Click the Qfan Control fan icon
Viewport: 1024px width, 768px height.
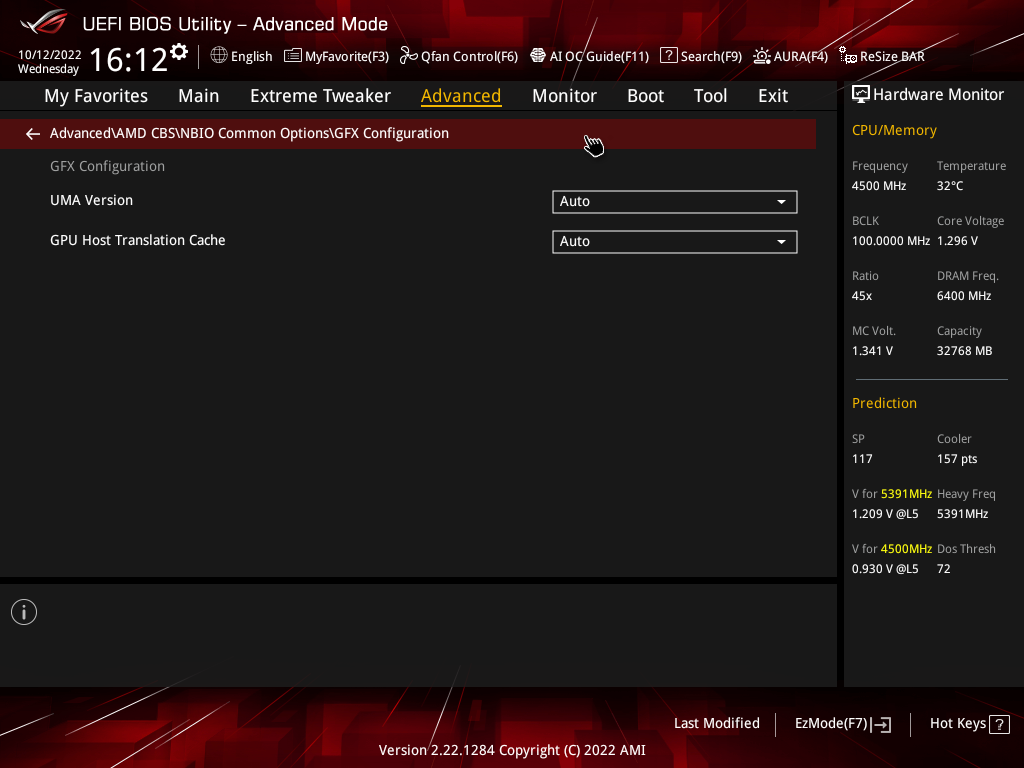tap(409, 56)
